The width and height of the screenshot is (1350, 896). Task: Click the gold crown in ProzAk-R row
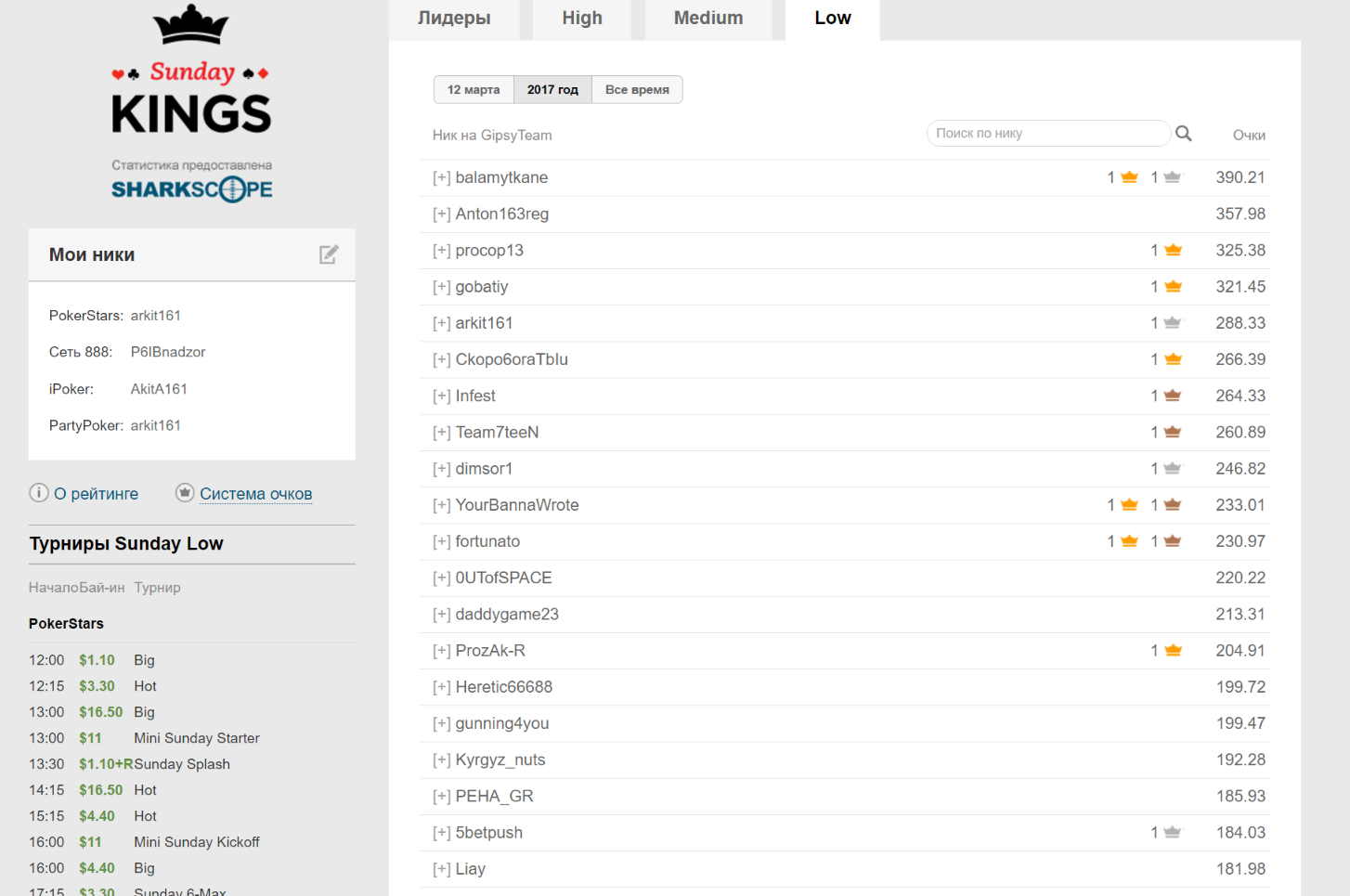pyautogui.click(x=1173, y=651)
